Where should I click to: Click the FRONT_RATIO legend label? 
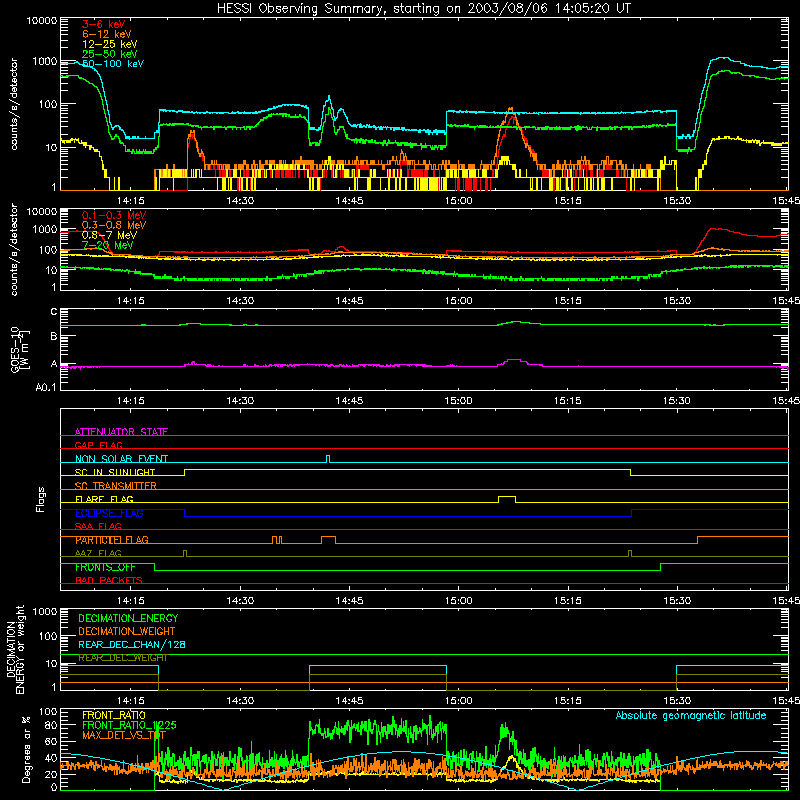click(x=114, y=715)
